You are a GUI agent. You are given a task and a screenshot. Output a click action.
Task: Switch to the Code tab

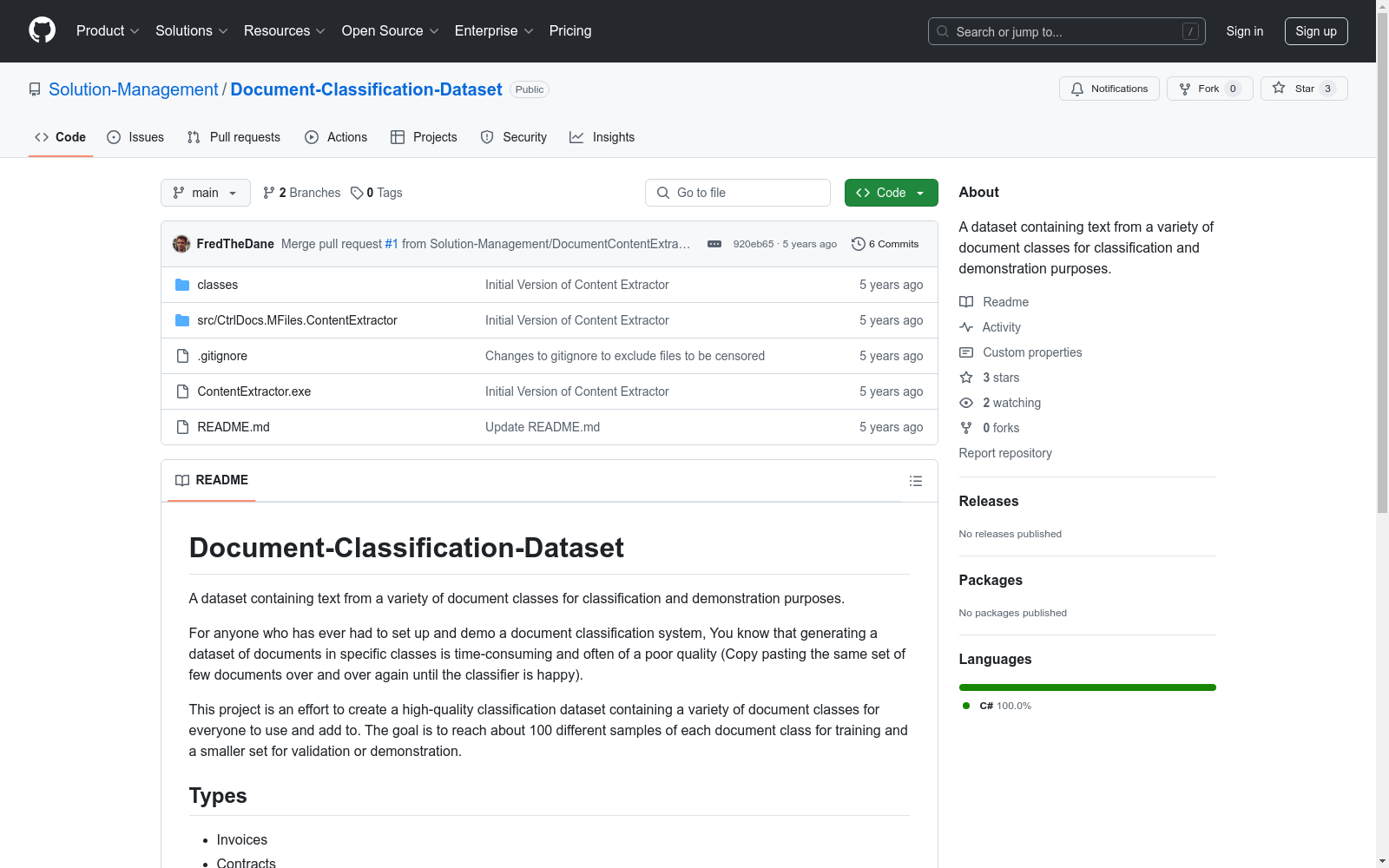pos(61,137)
